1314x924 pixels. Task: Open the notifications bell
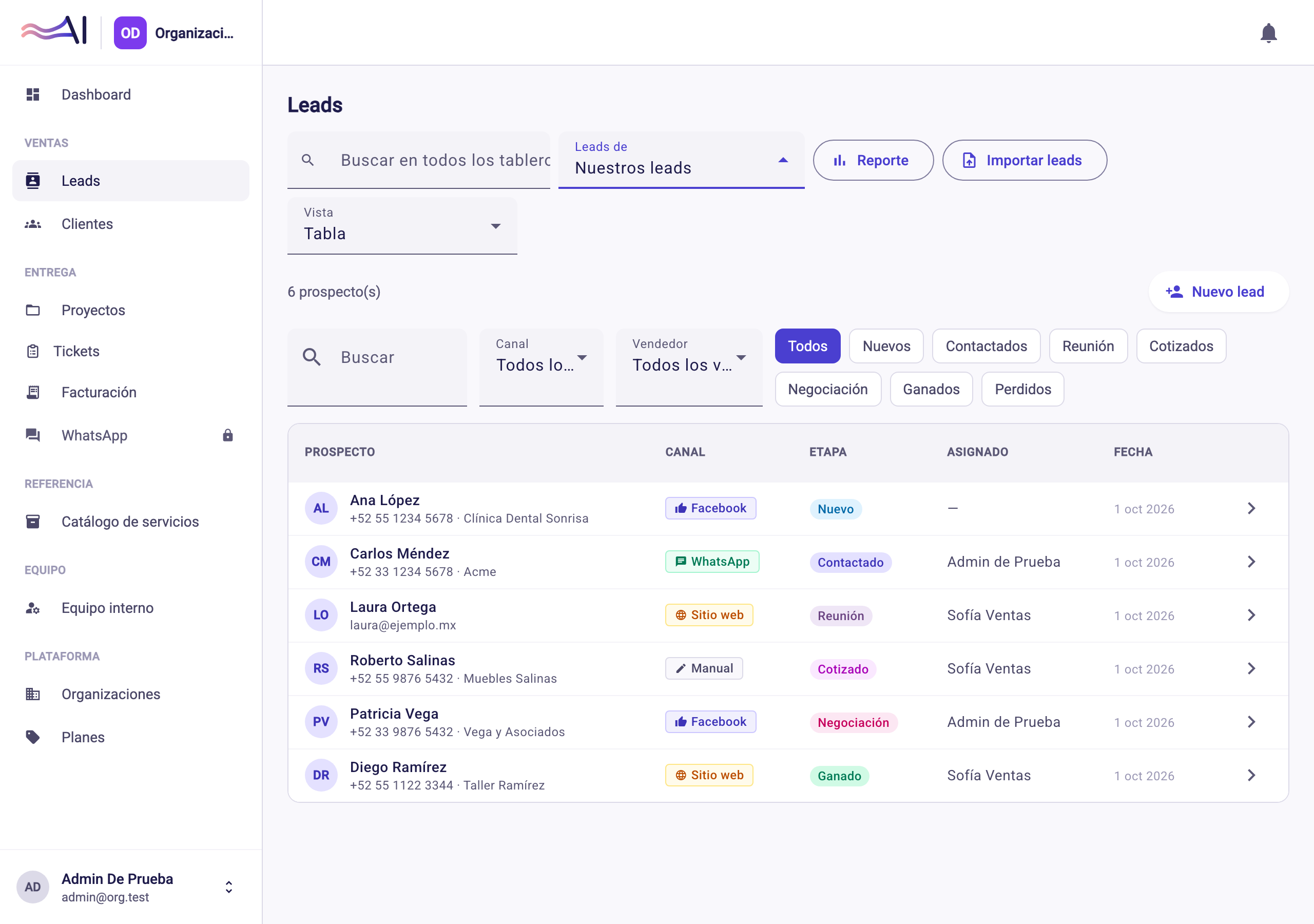click(1268, 33)
